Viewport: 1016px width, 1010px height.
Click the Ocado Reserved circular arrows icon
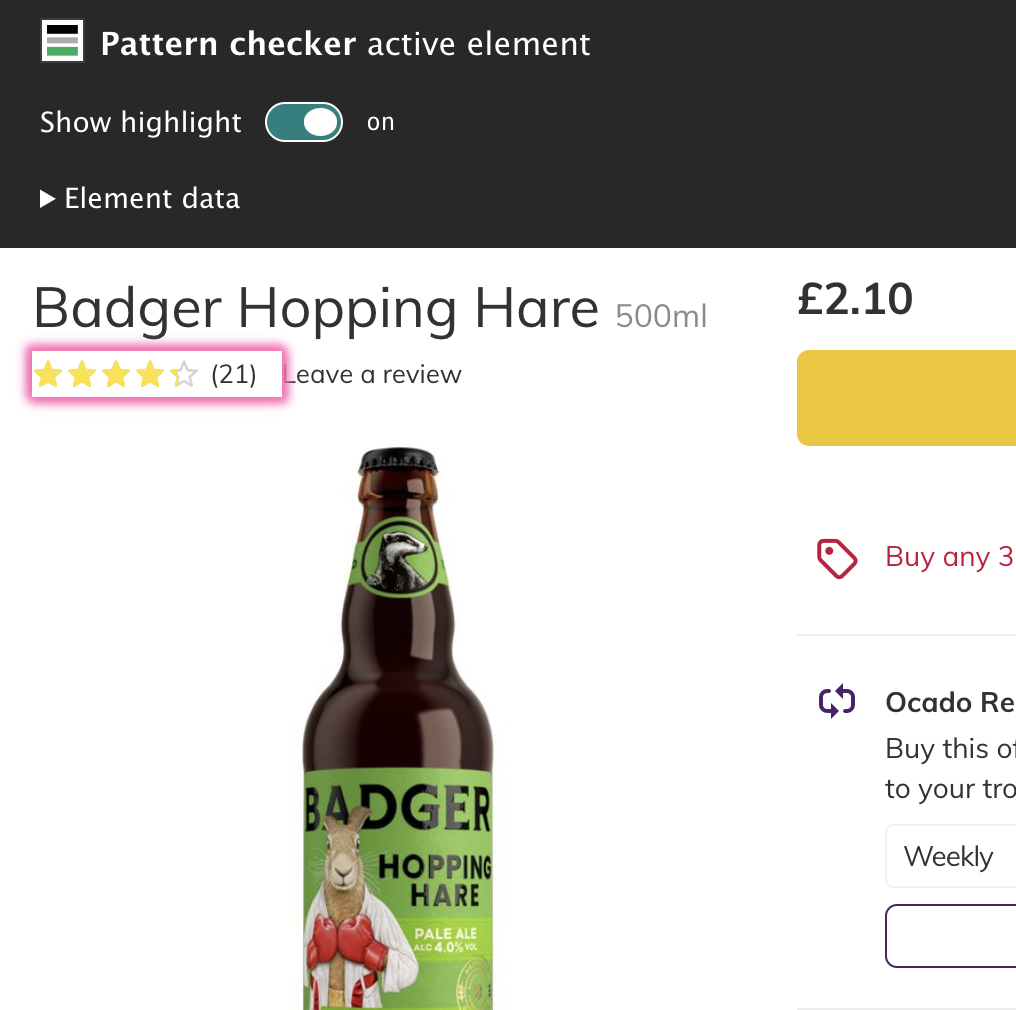coord(837,701)
